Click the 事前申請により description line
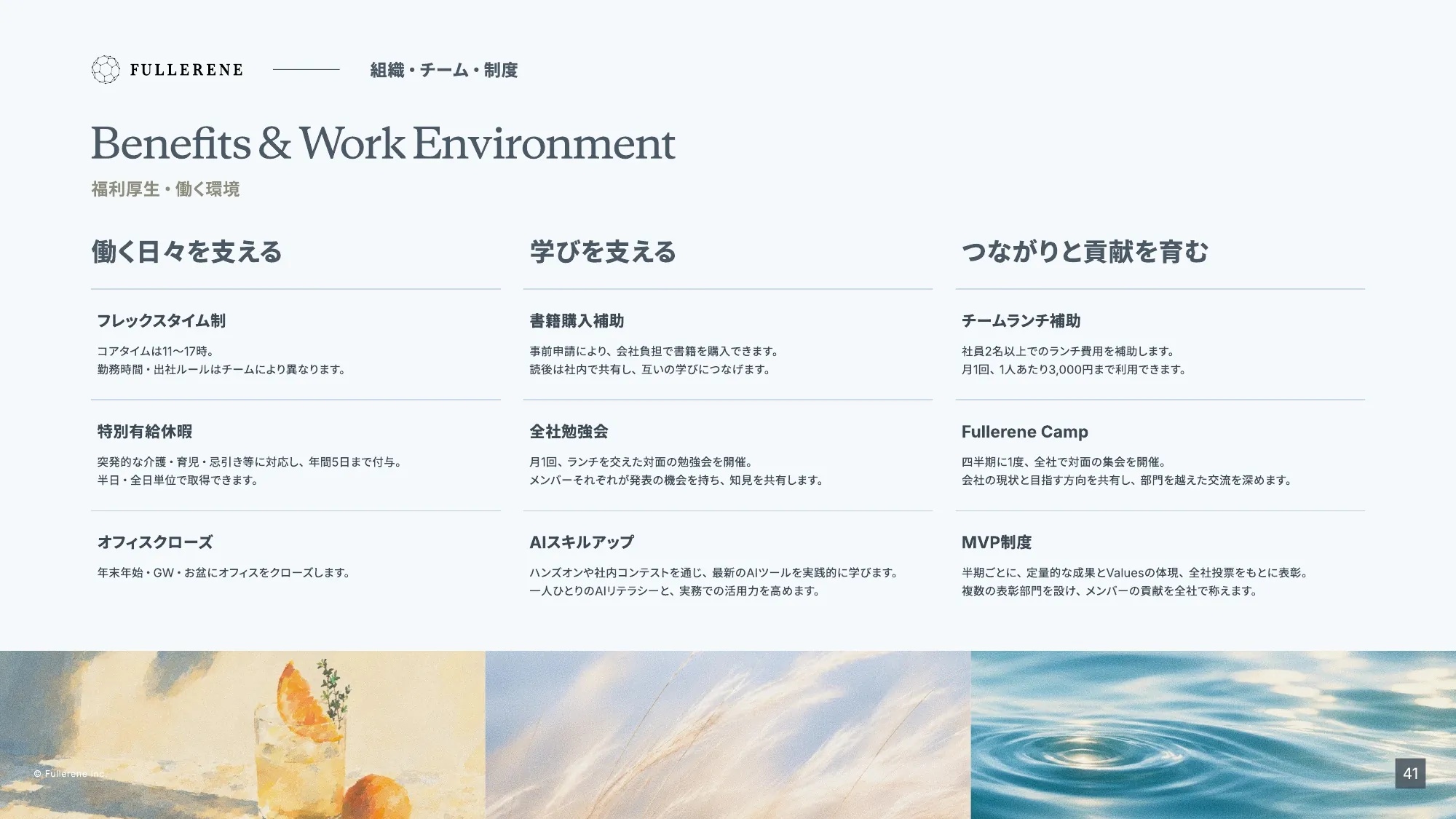 tap(654, 351)
